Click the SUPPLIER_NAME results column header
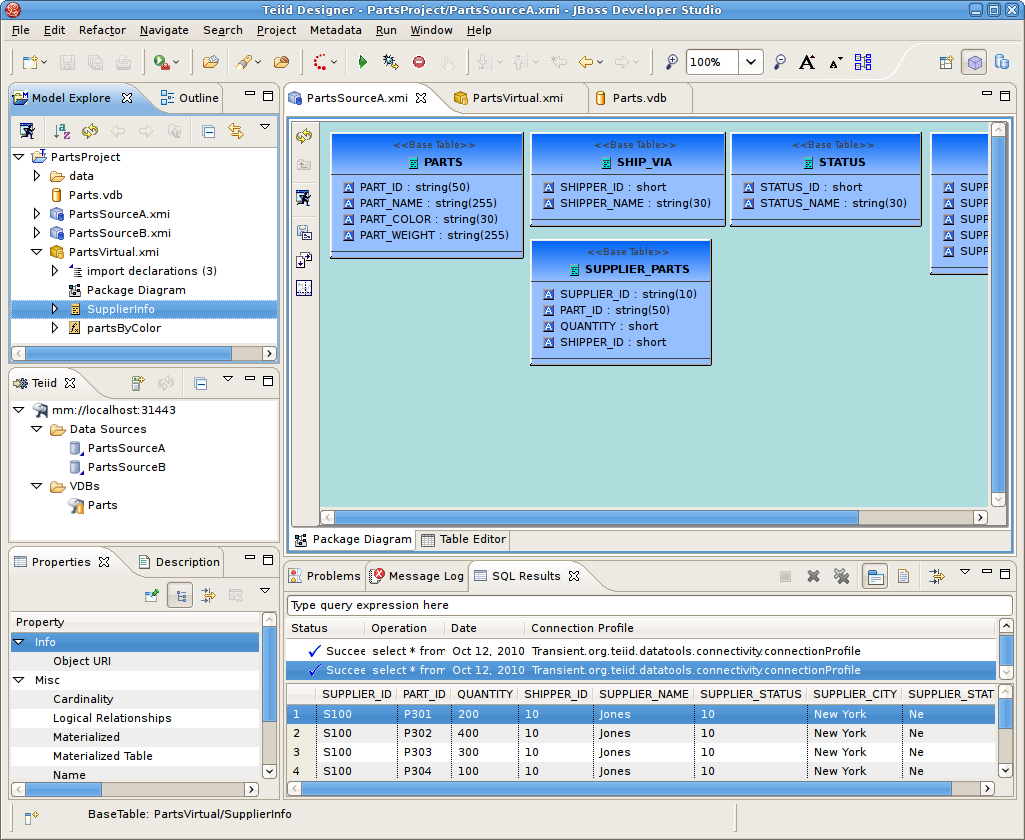The height and width of the screenshot is (840, 1025). pyautogui.click(x=644, y=694)
